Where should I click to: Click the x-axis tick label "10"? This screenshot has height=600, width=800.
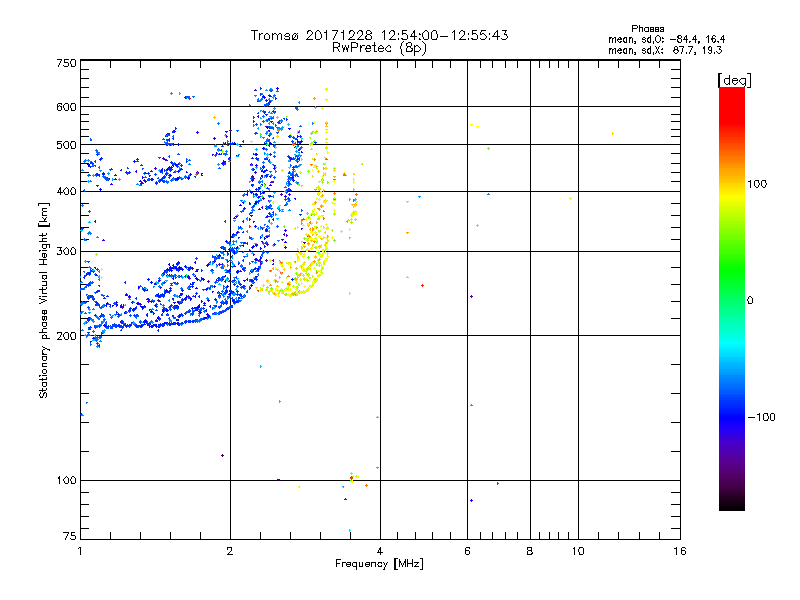578,551
